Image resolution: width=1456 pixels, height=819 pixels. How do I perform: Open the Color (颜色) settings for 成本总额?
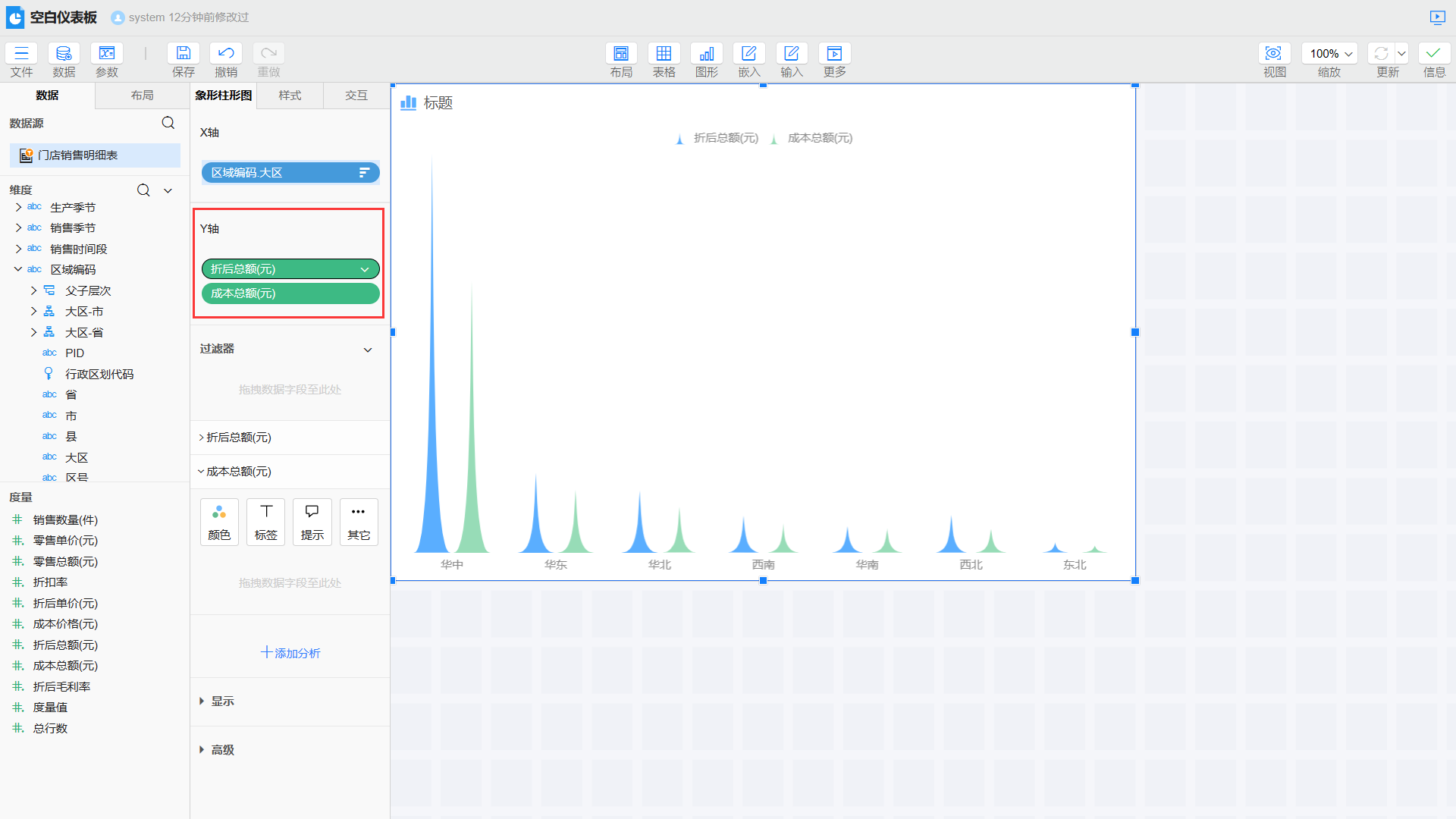(219, 522)
